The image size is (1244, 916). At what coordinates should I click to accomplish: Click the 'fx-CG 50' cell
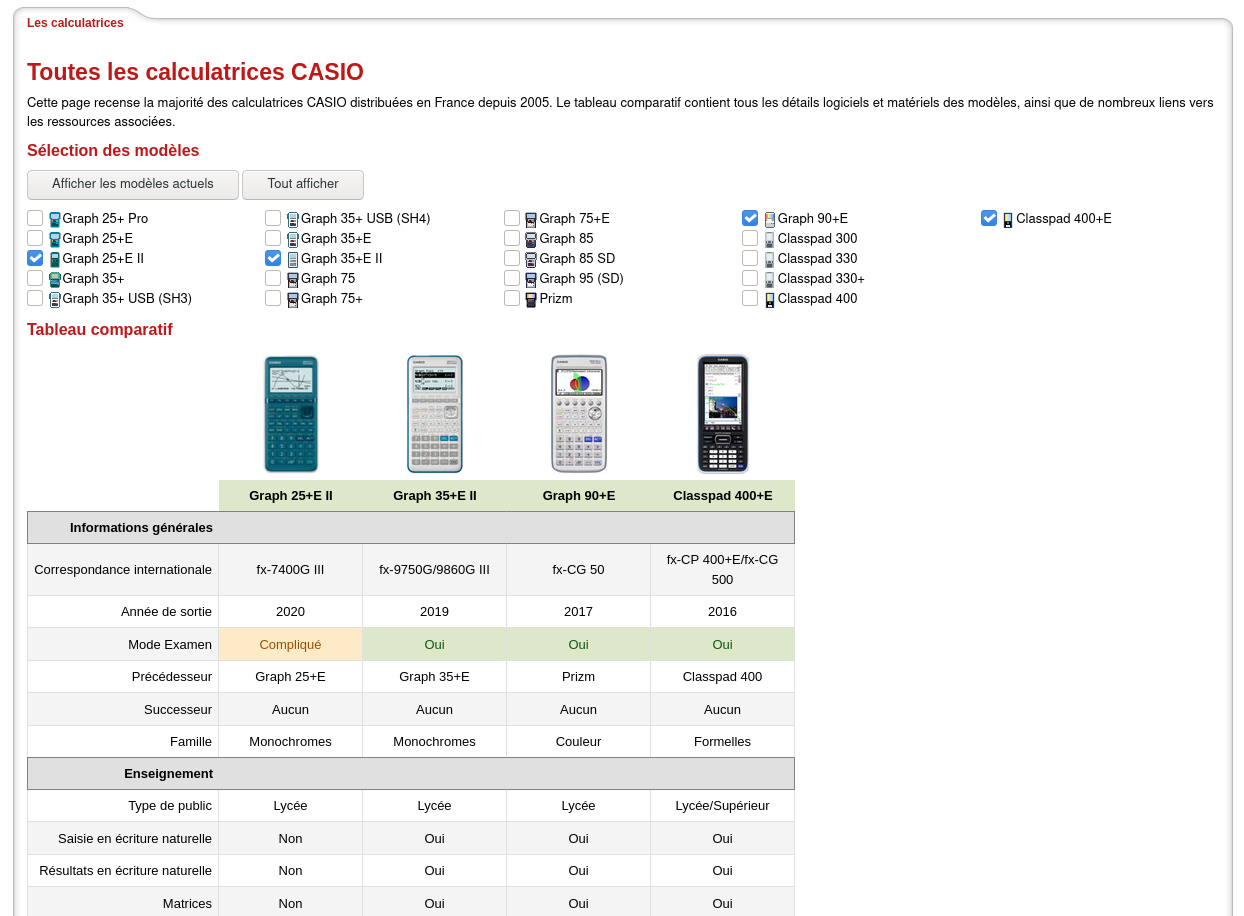coord(579,570)
